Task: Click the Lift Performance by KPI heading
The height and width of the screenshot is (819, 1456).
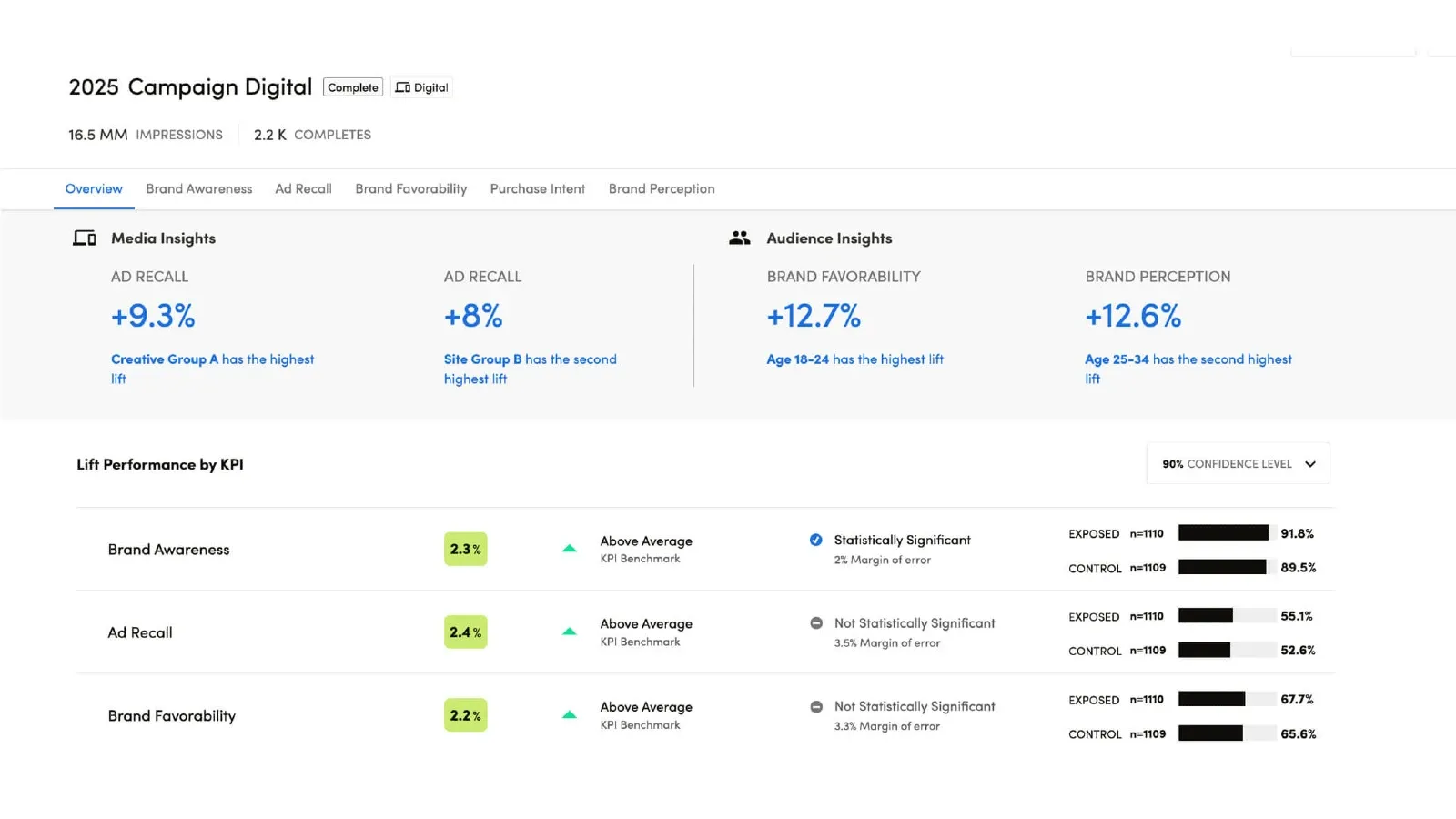Action: click(160, 464)
